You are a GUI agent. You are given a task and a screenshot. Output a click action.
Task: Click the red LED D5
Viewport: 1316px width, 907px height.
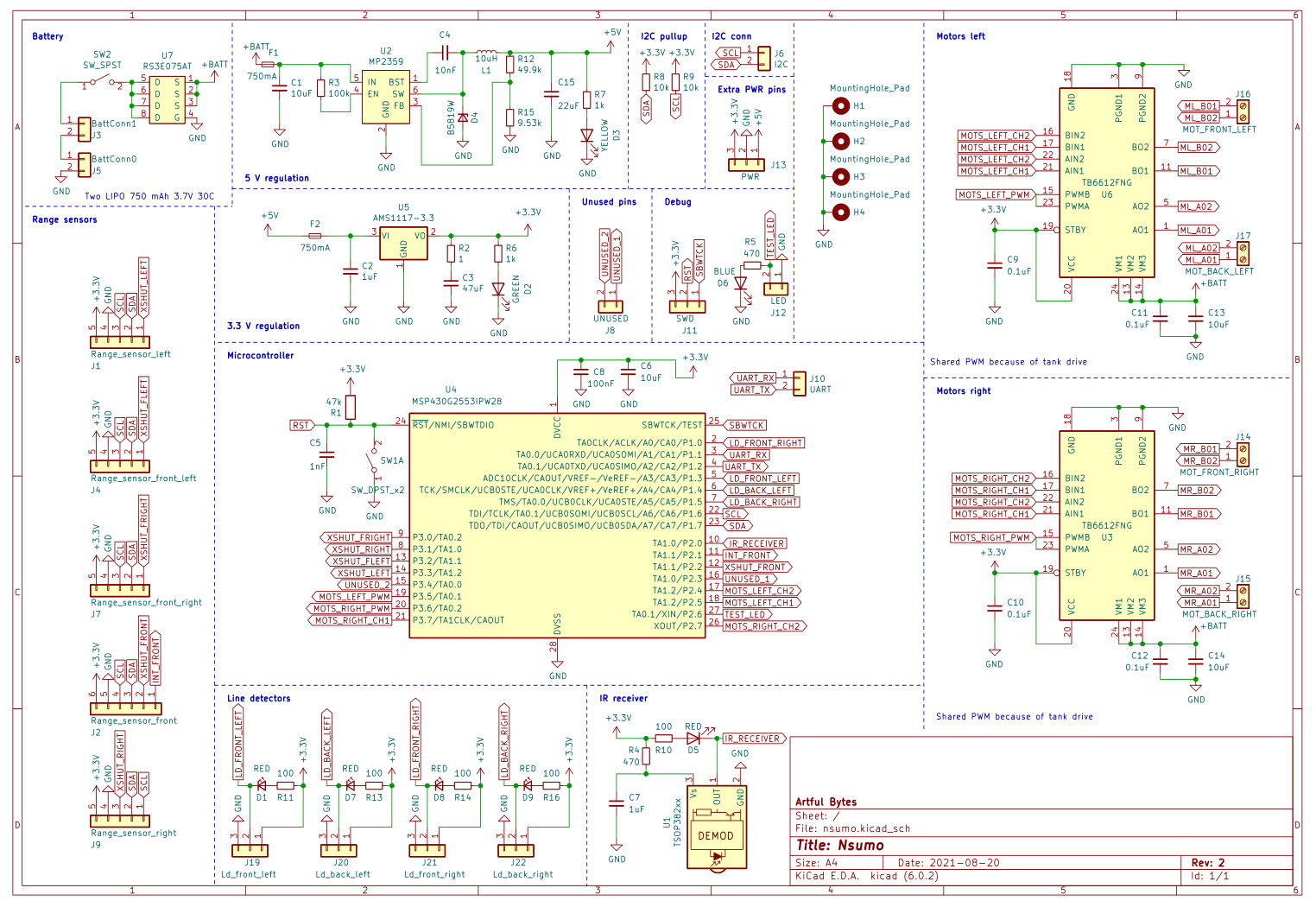tap(693, 739)
